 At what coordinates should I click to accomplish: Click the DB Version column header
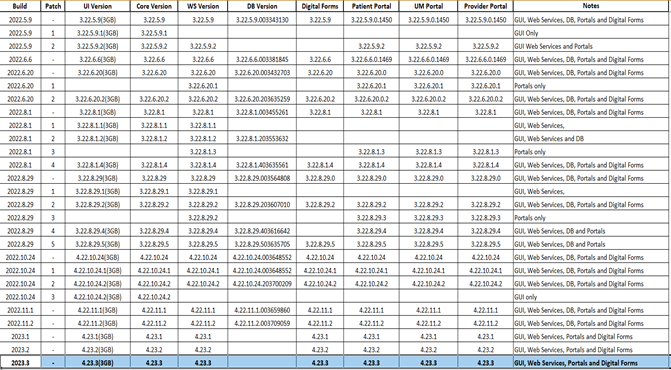(262, 6)
